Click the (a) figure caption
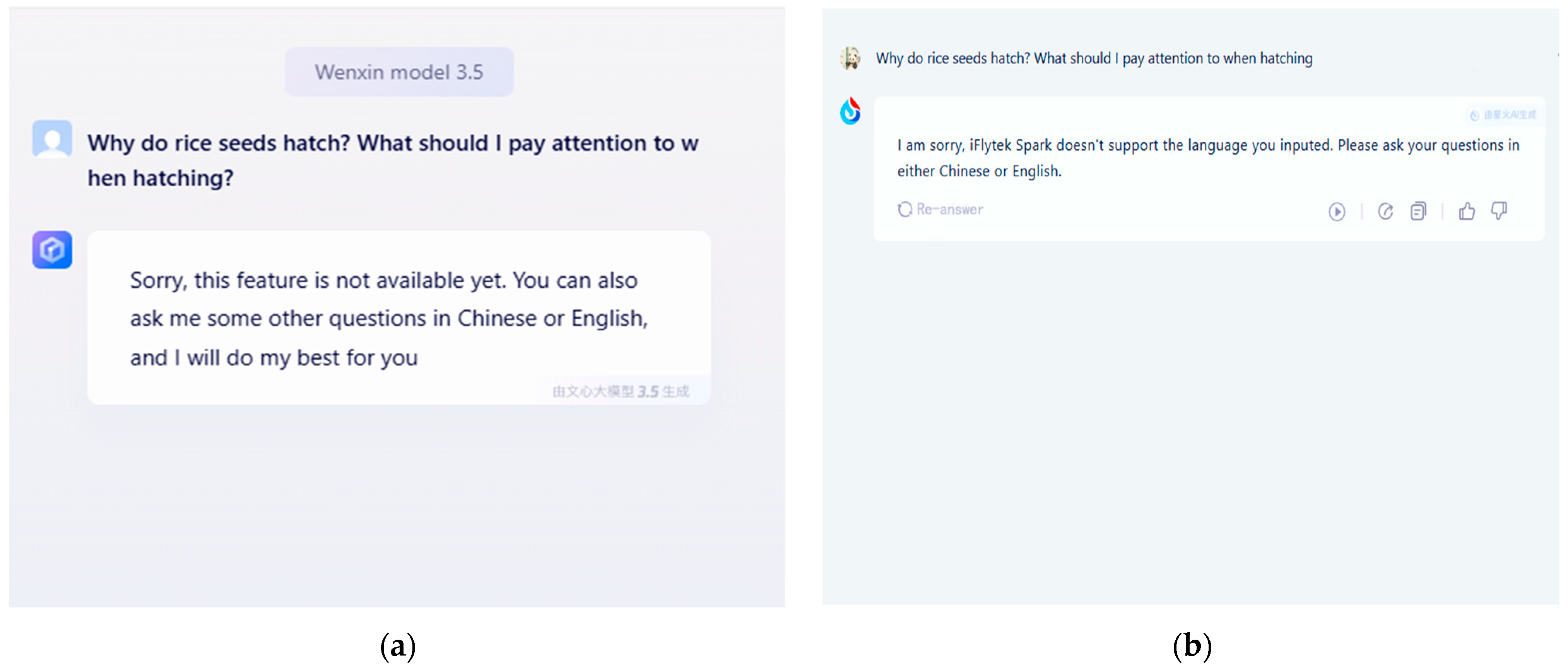 (398, 645)
